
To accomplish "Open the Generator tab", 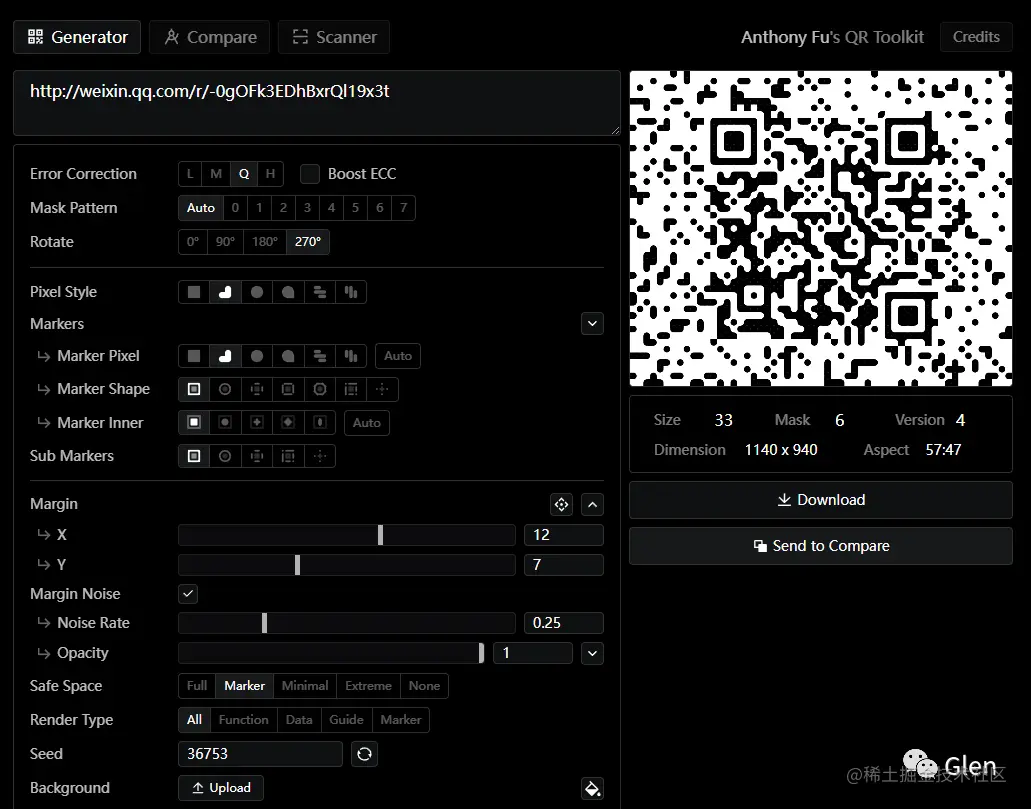I will 77,37.
